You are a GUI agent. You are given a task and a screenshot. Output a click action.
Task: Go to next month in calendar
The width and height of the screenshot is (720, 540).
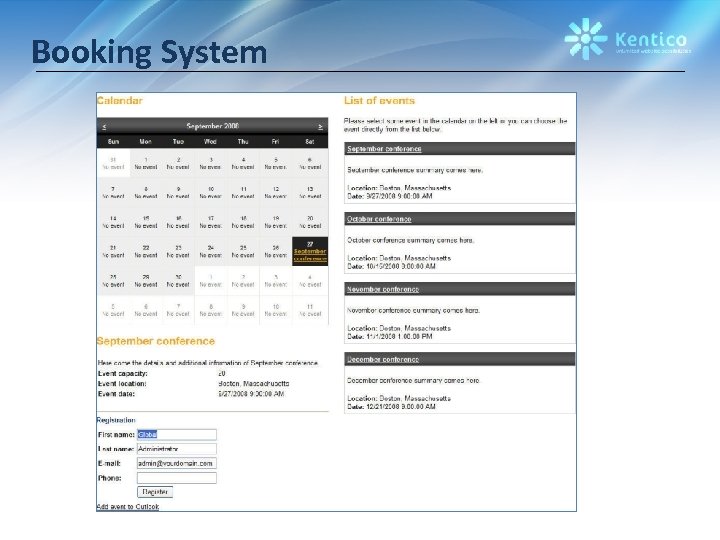320,127
